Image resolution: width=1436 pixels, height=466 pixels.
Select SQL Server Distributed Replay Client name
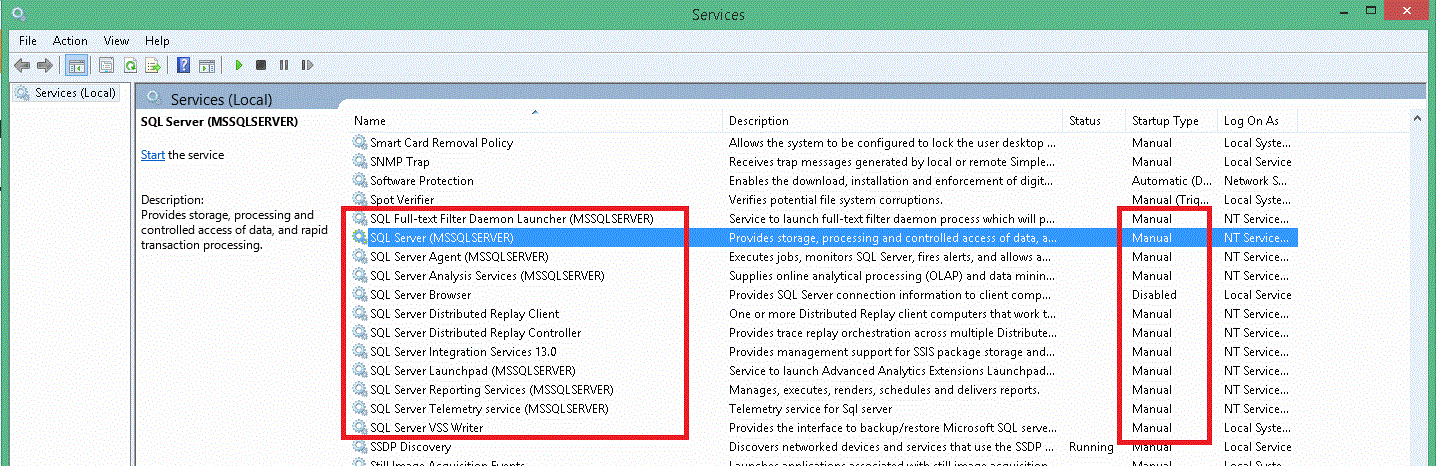click(x=465, y=314)
